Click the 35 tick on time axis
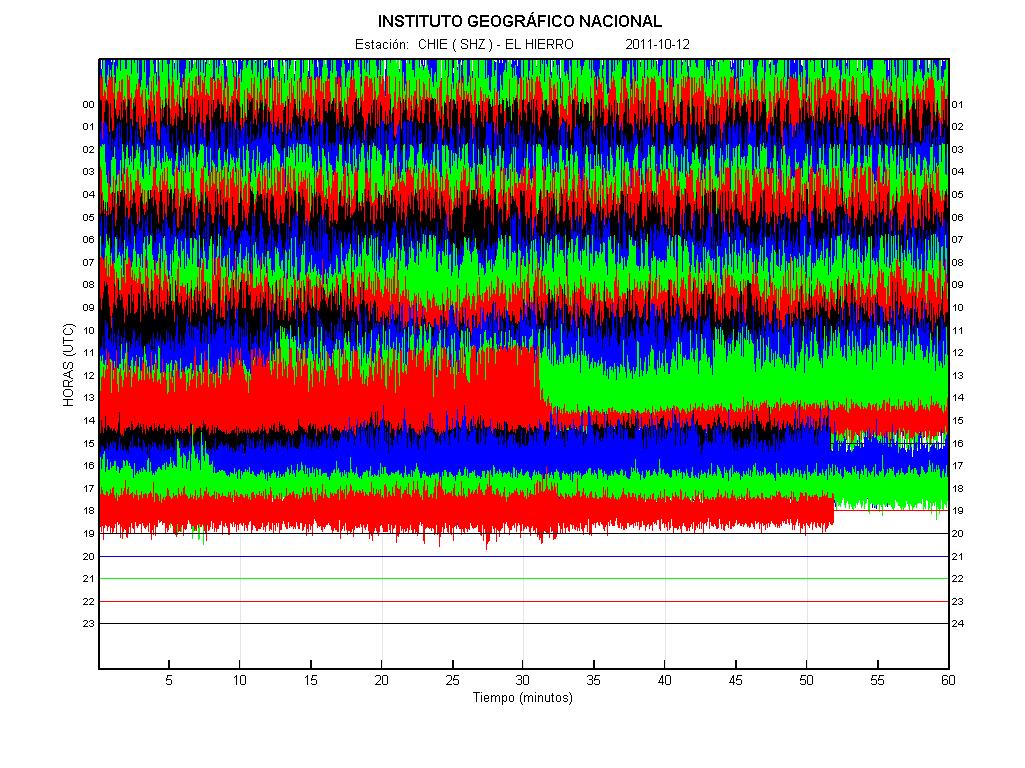 [x=594, y=680]
